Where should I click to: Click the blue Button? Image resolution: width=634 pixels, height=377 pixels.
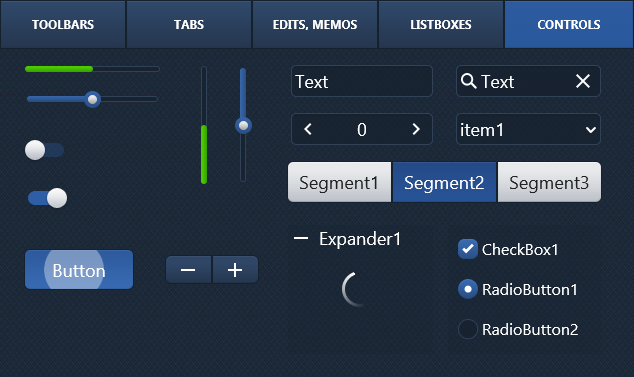click(x=79, y=269)
